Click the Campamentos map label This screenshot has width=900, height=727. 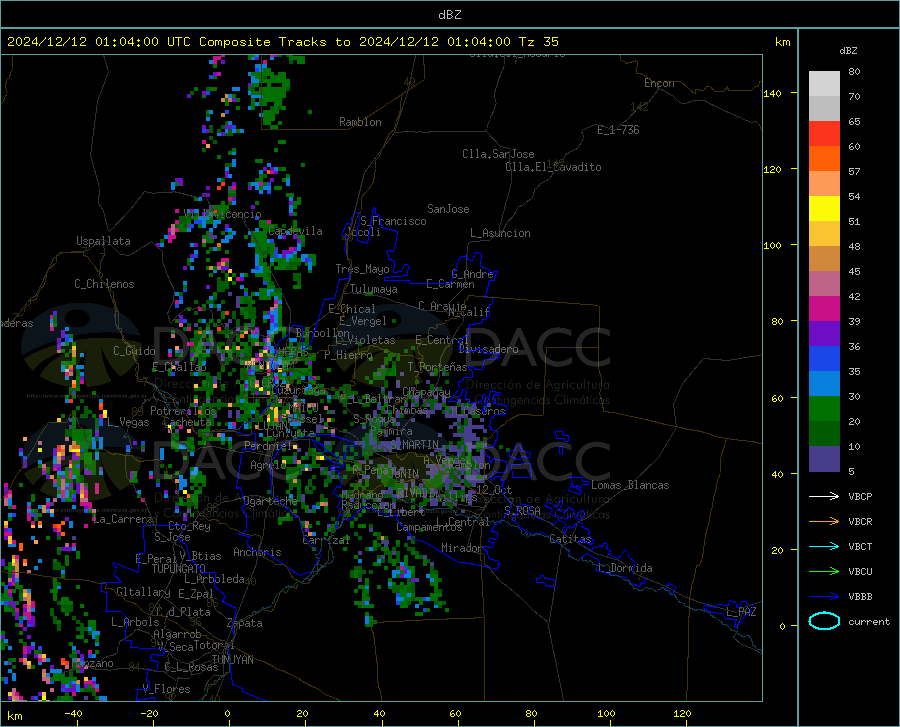tap(429, 527)
